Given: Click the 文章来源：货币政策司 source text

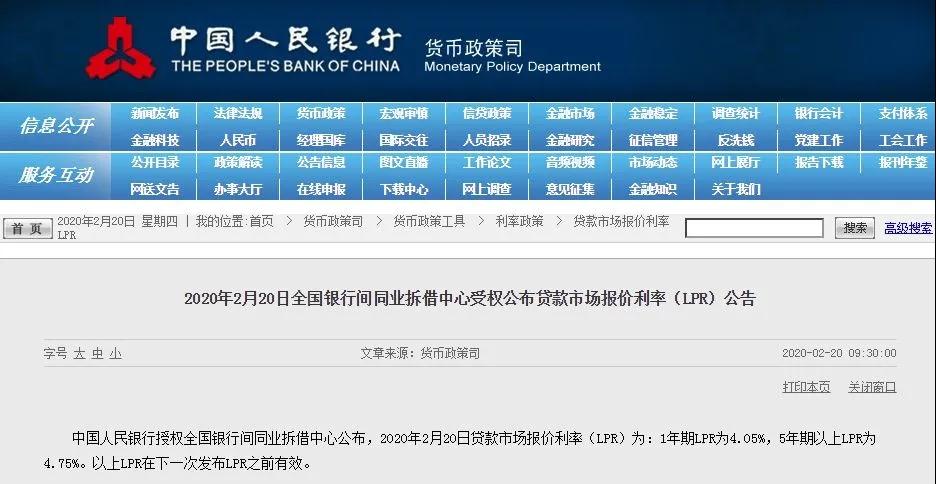Looking at the screenshot, I should 420,354.
